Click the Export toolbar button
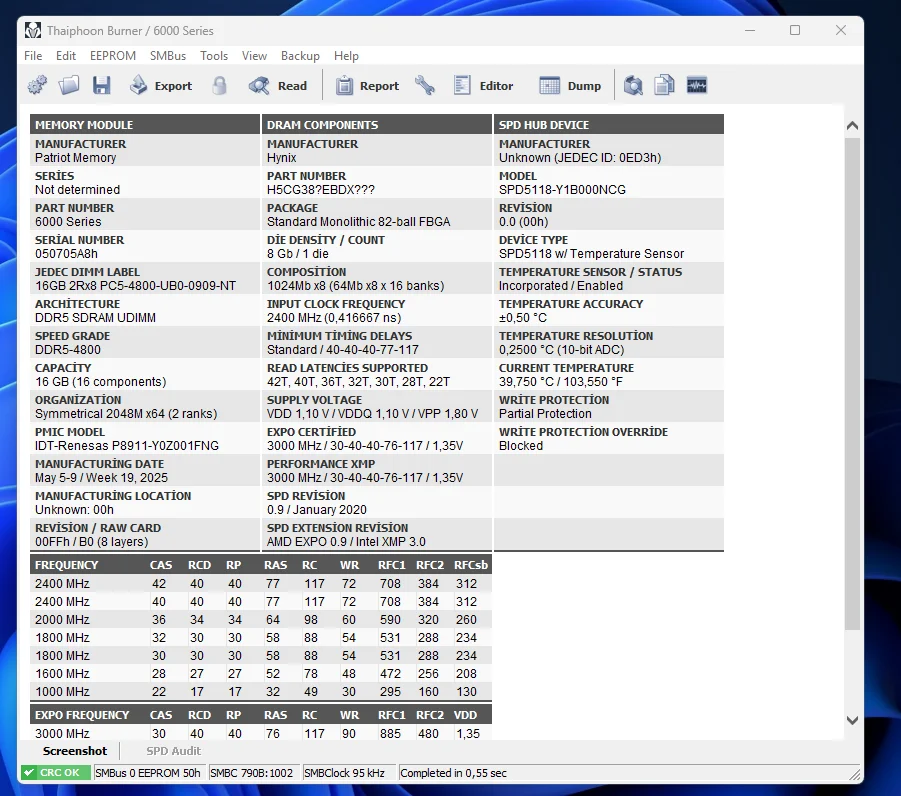Viewport: 901px width, 796px height. click(160, 86)
